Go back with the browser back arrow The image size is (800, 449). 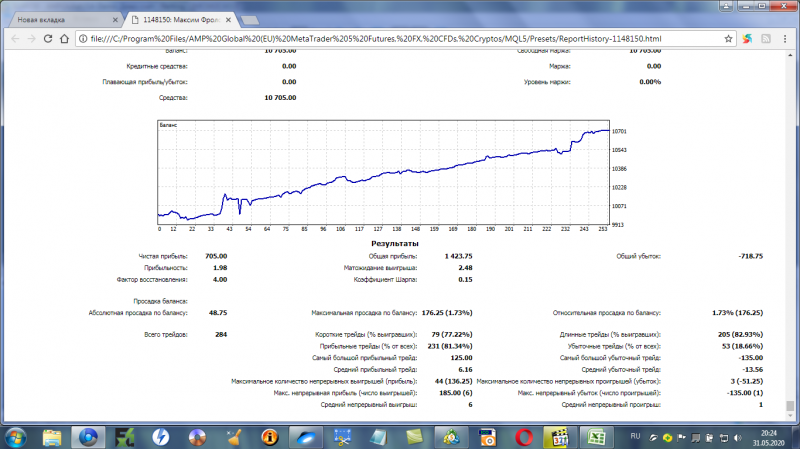pyautogui.click(x=15, y=39)
